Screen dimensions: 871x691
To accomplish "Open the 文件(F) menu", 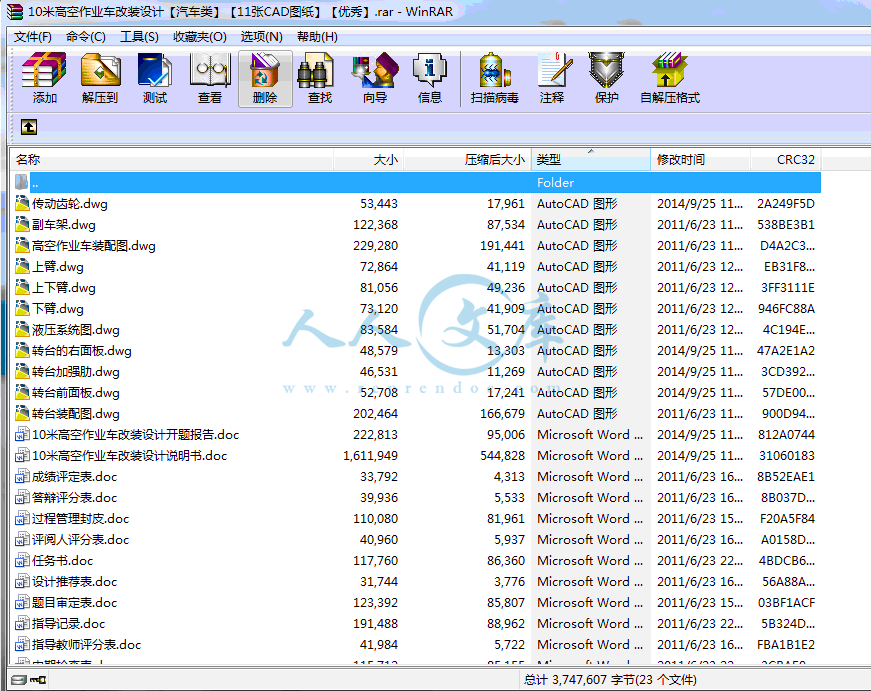I will (33, 37).
